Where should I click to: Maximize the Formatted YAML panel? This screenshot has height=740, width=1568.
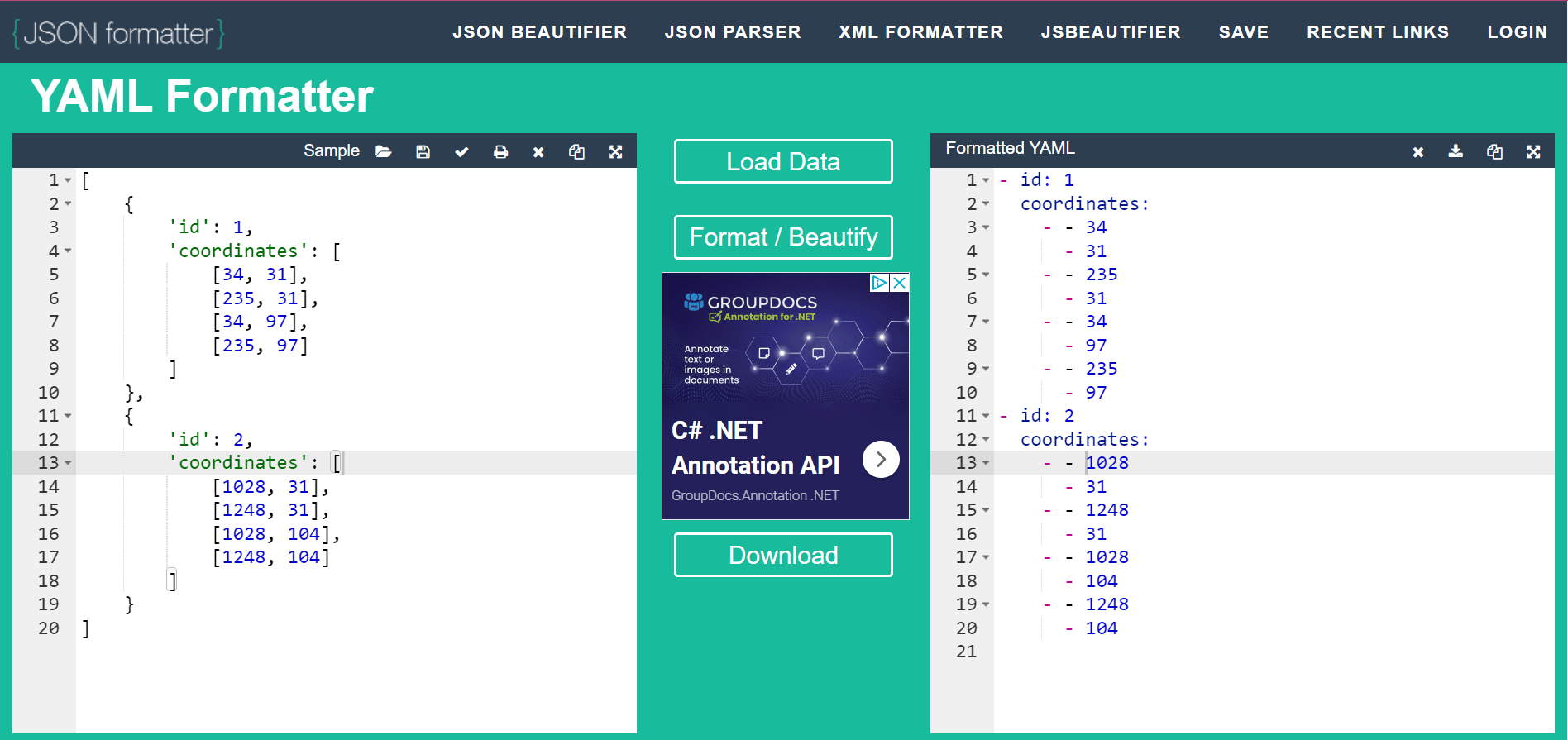point(1533,151)
